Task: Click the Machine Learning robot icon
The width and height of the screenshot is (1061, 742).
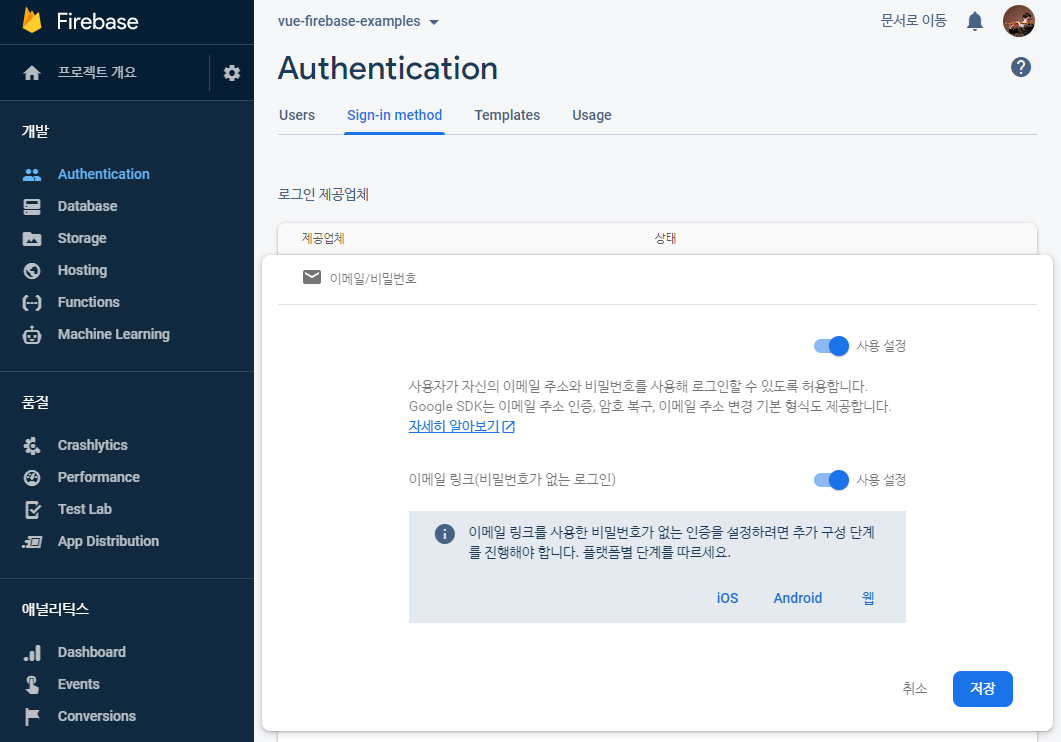Action: point(32,335)
